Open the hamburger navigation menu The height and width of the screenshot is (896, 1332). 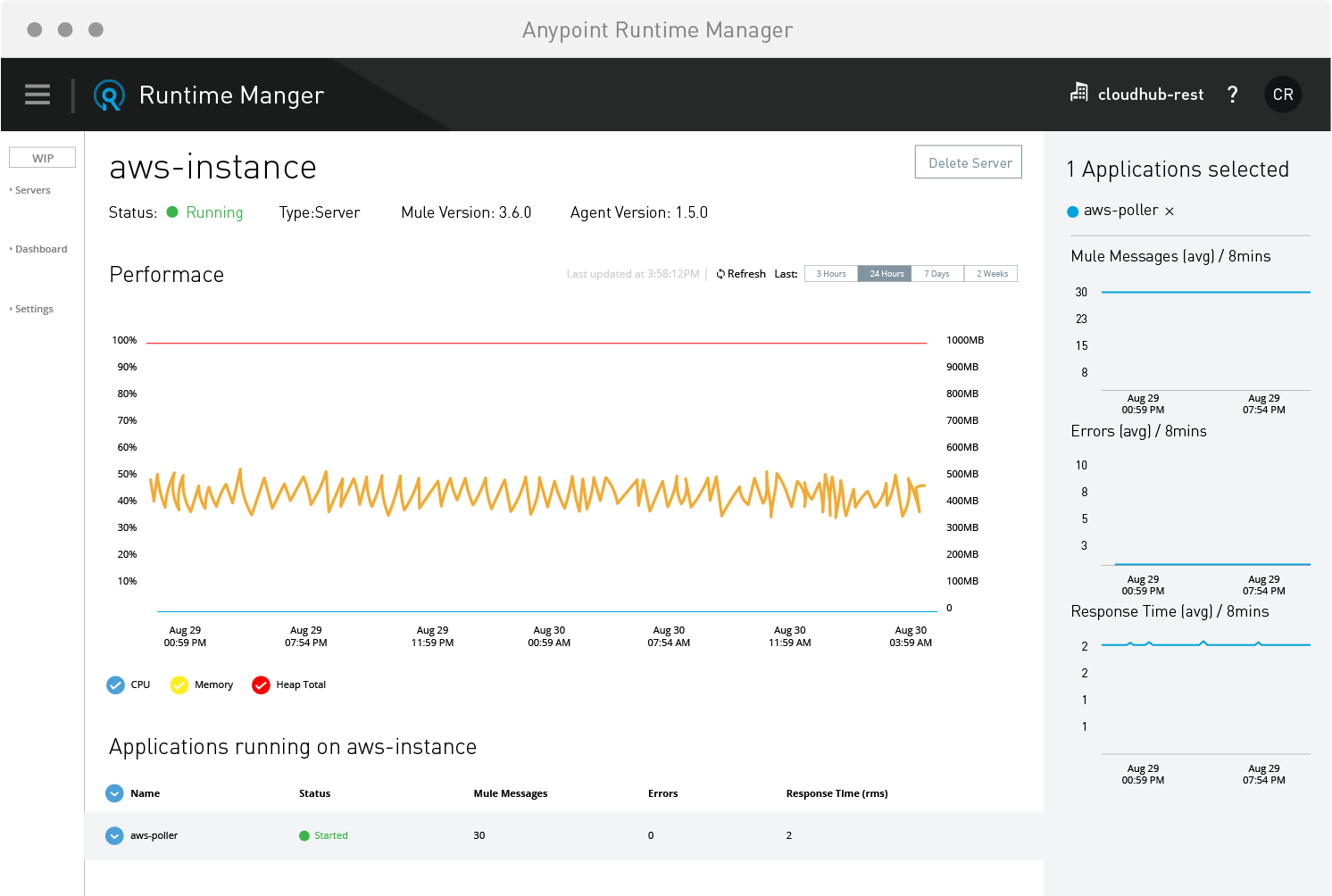(x=37, y=95)
